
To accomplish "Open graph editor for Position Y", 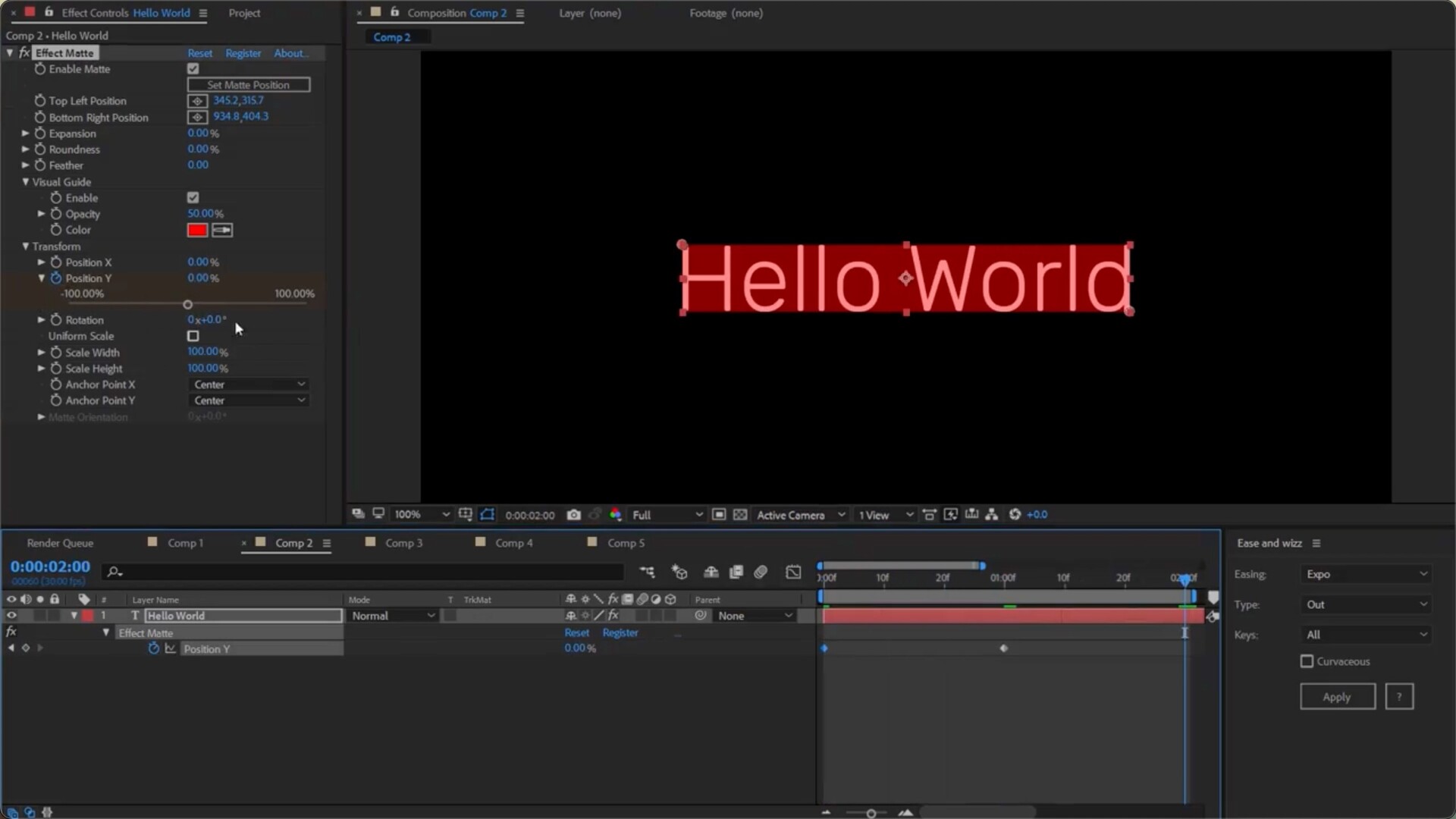I will 170,649.
